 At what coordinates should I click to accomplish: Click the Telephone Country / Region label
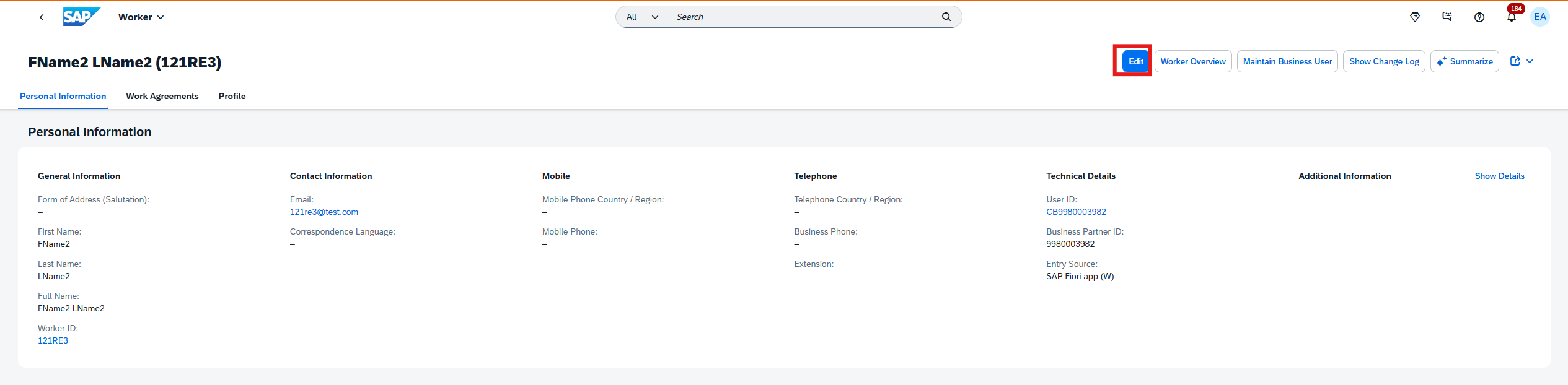pos(848,199)
